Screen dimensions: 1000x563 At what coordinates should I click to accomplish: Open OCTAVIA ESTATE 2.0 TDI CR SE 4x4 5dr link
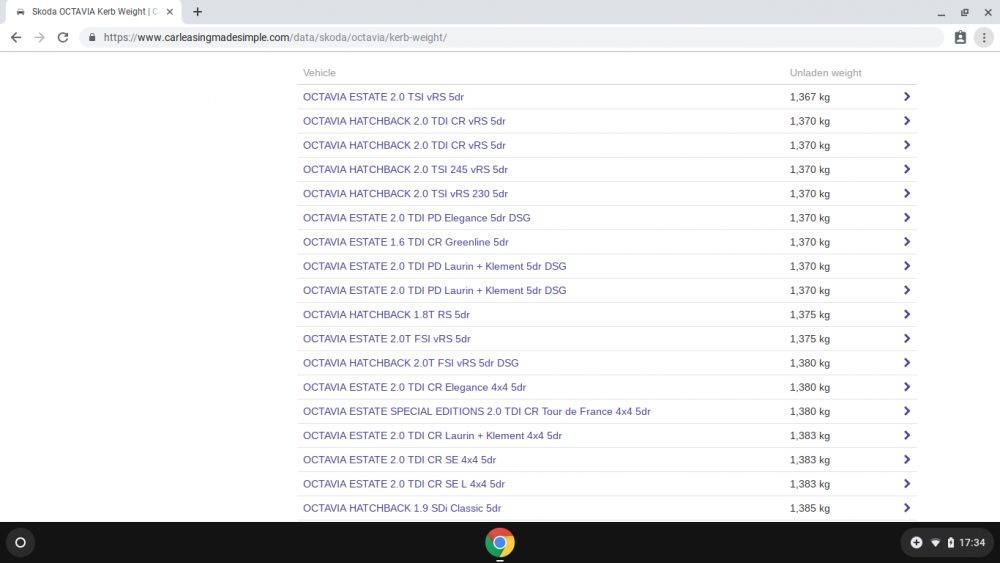point(399,460)
